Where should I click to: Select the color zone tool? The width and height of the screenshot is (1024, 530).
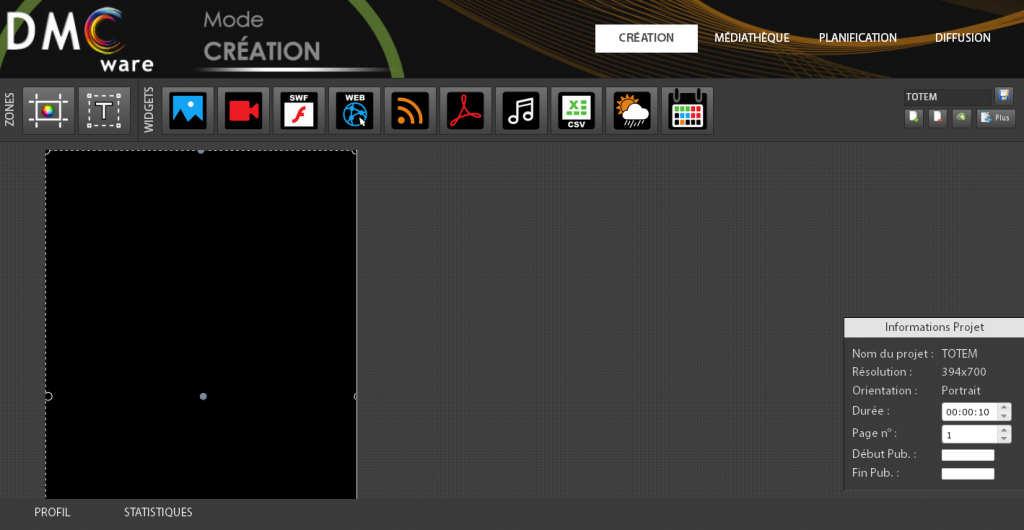[48, 110]
